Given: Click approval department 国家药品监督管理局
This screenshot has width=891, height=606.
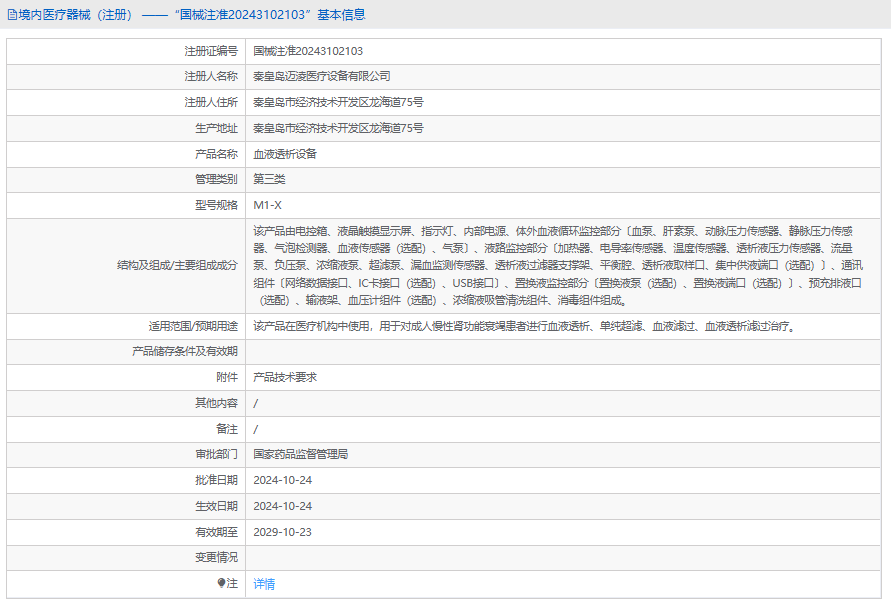Looking at the screenshot, I should click(x=300, y=454).
